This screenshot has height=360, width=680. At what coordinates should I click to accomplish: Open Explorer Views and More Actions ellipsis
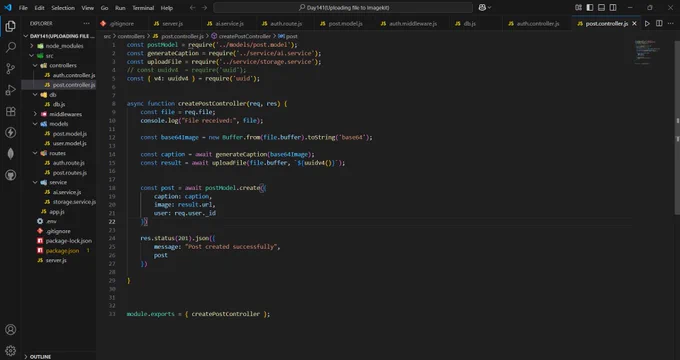tap(86, 23)
